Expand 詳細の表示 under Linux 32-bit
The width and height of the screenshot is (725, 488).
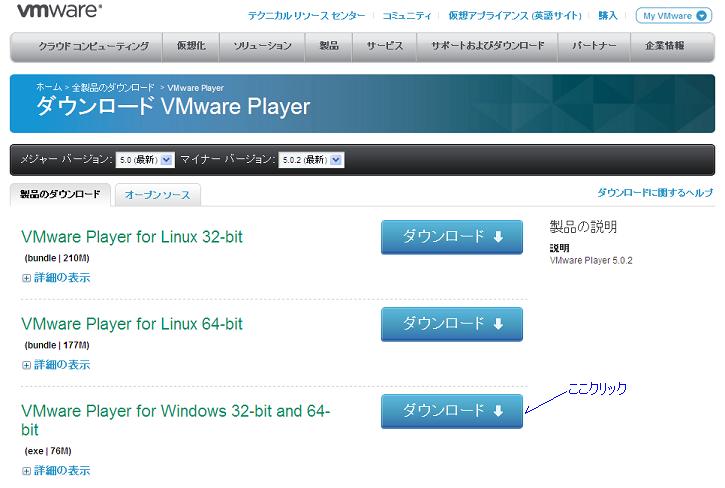[x=56, y=278]
